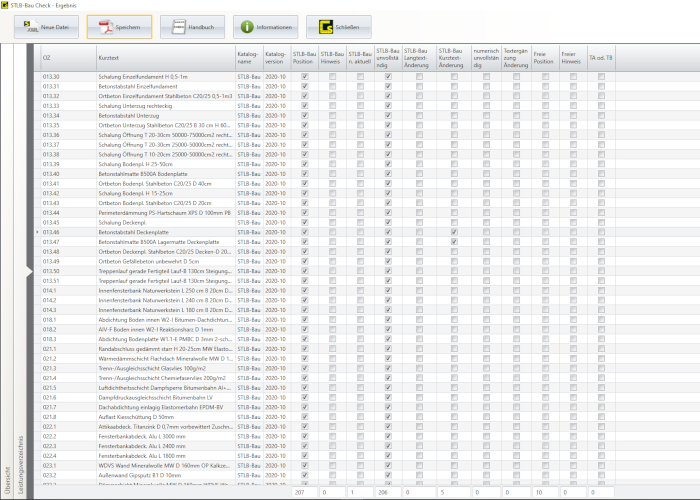Toggle Freie Position checkbox for row 014.1
Viewport: 700px width, 500px height.
[546, 291]
